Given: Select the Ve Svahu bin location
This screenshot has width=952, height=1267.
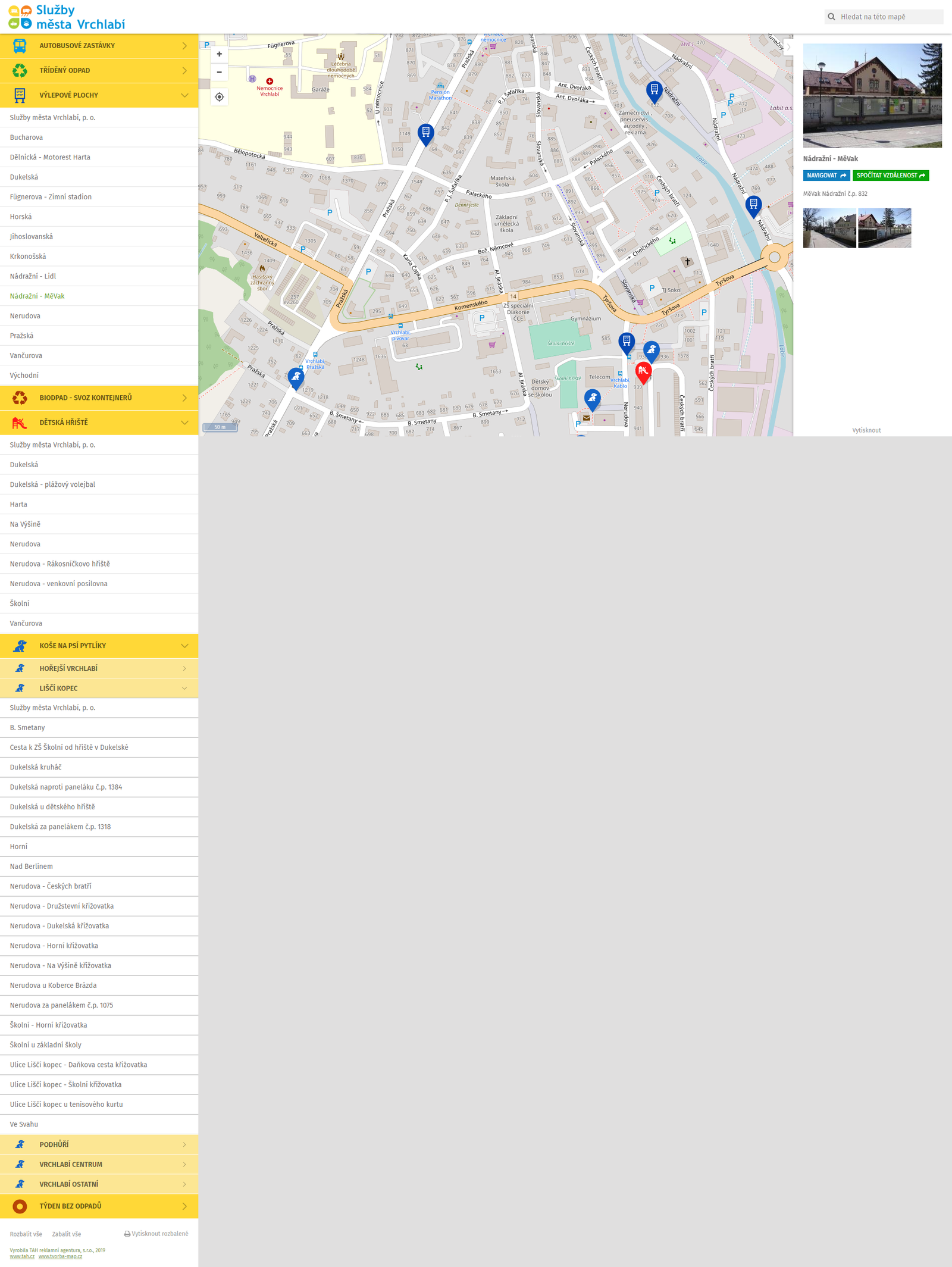Looking at the screenshot, I should click(x=99, y=1124).
